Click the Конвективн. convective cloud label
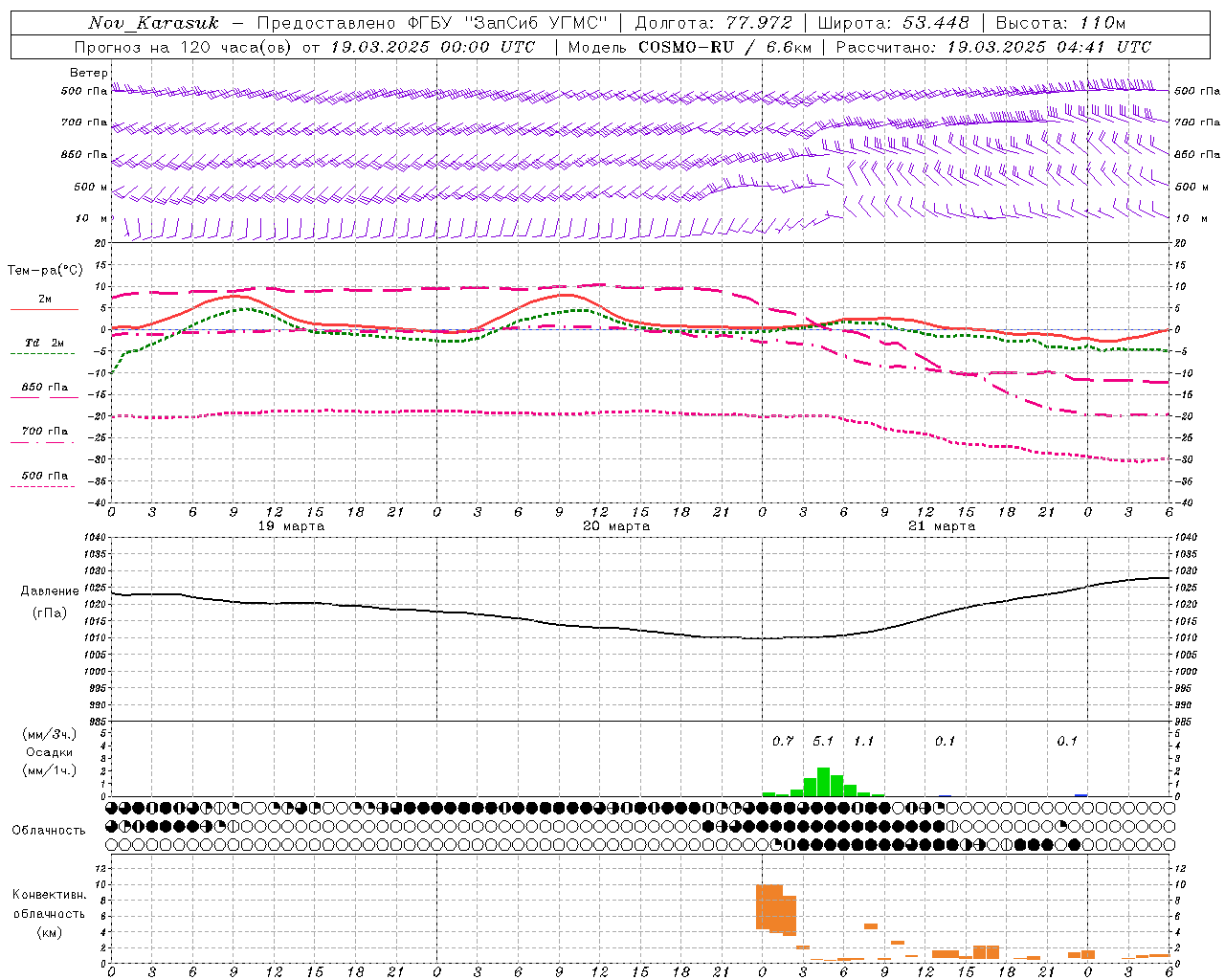Image resolution: width=1225 pixels, height=980 pixels. tap(50, 895)
